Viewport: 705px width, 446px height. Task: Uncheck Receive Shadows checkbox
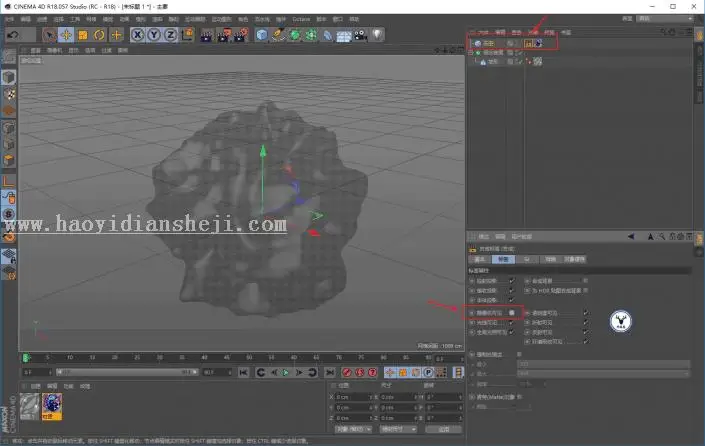click(512, 290)
